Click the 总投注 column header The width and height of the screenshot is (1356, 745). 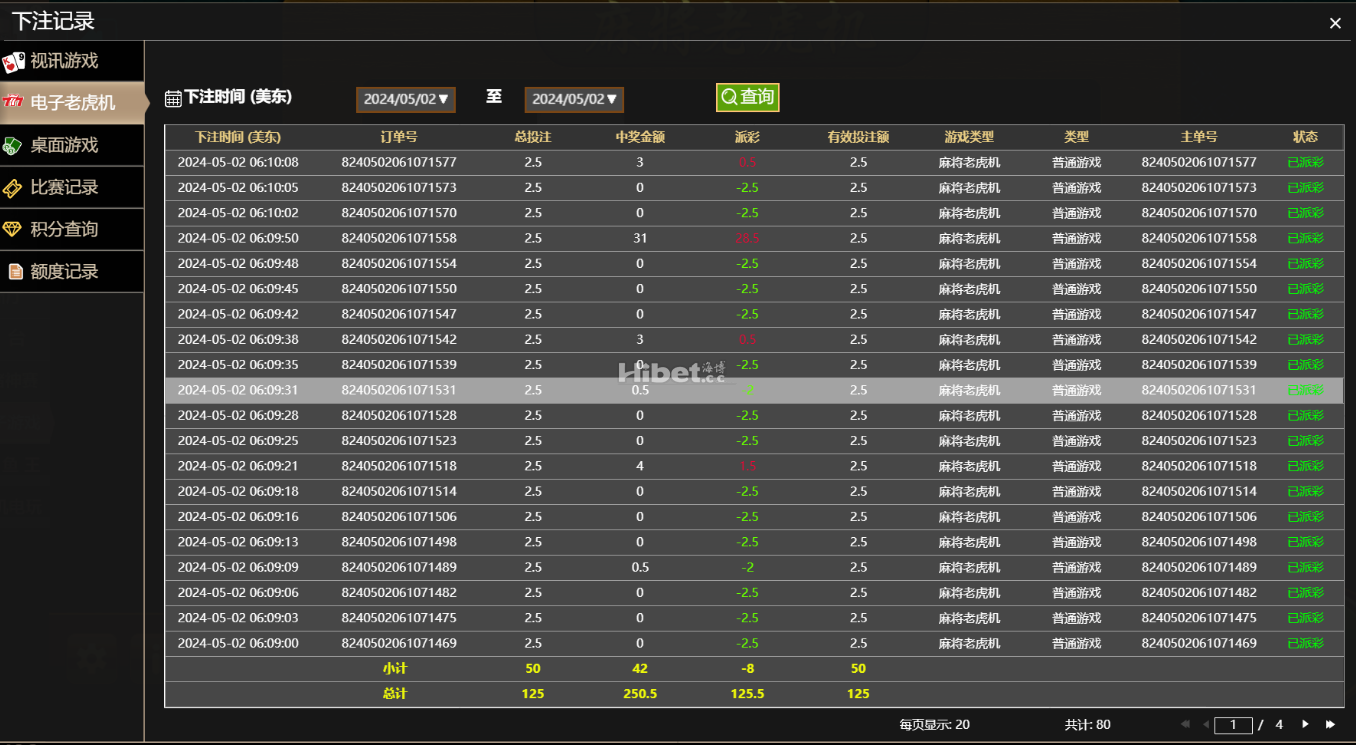533,137
